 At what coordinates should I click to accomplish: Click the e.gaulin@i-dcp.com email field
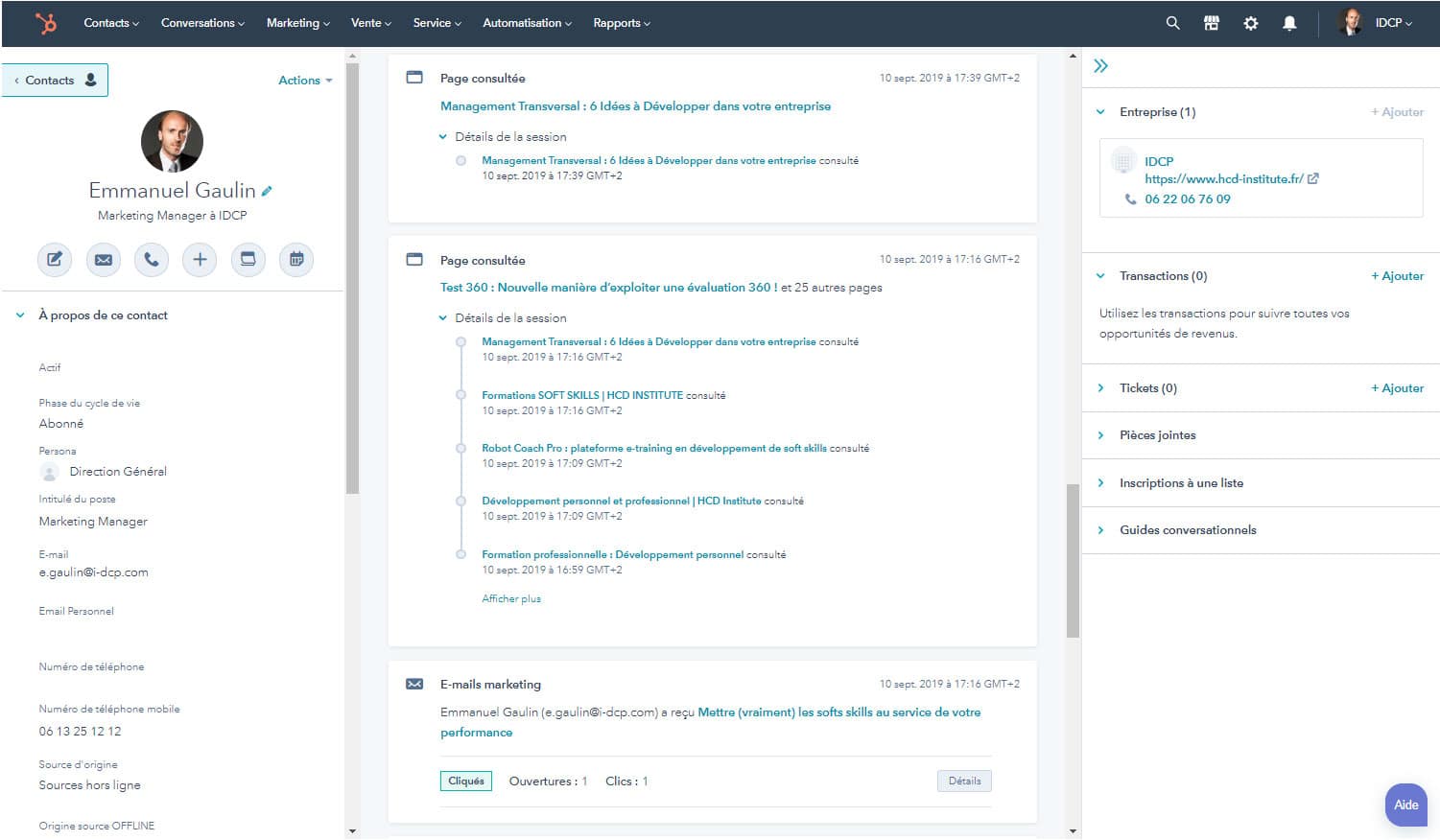pos(93,572)
